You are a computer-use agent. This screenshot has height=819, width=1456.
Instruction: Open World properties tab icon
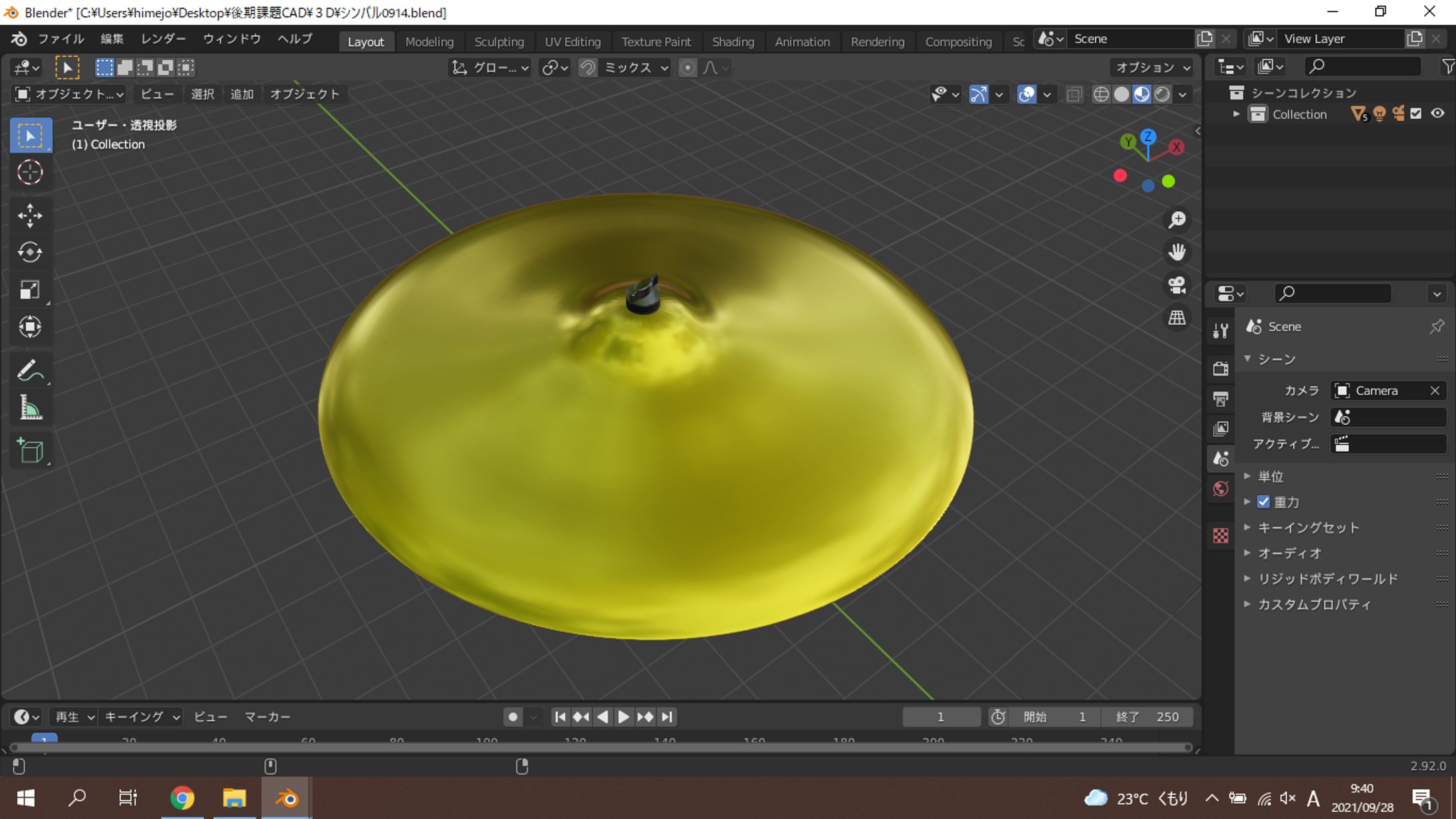click(1221, 489)
